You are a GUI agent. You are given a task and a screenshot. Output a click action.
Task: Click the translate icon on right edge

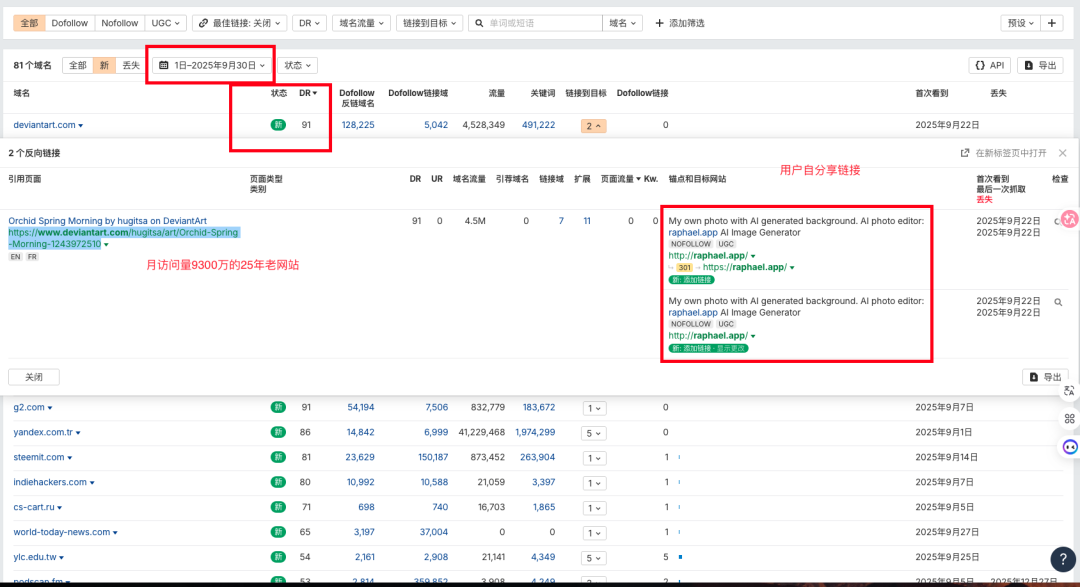click(1069, 391)
